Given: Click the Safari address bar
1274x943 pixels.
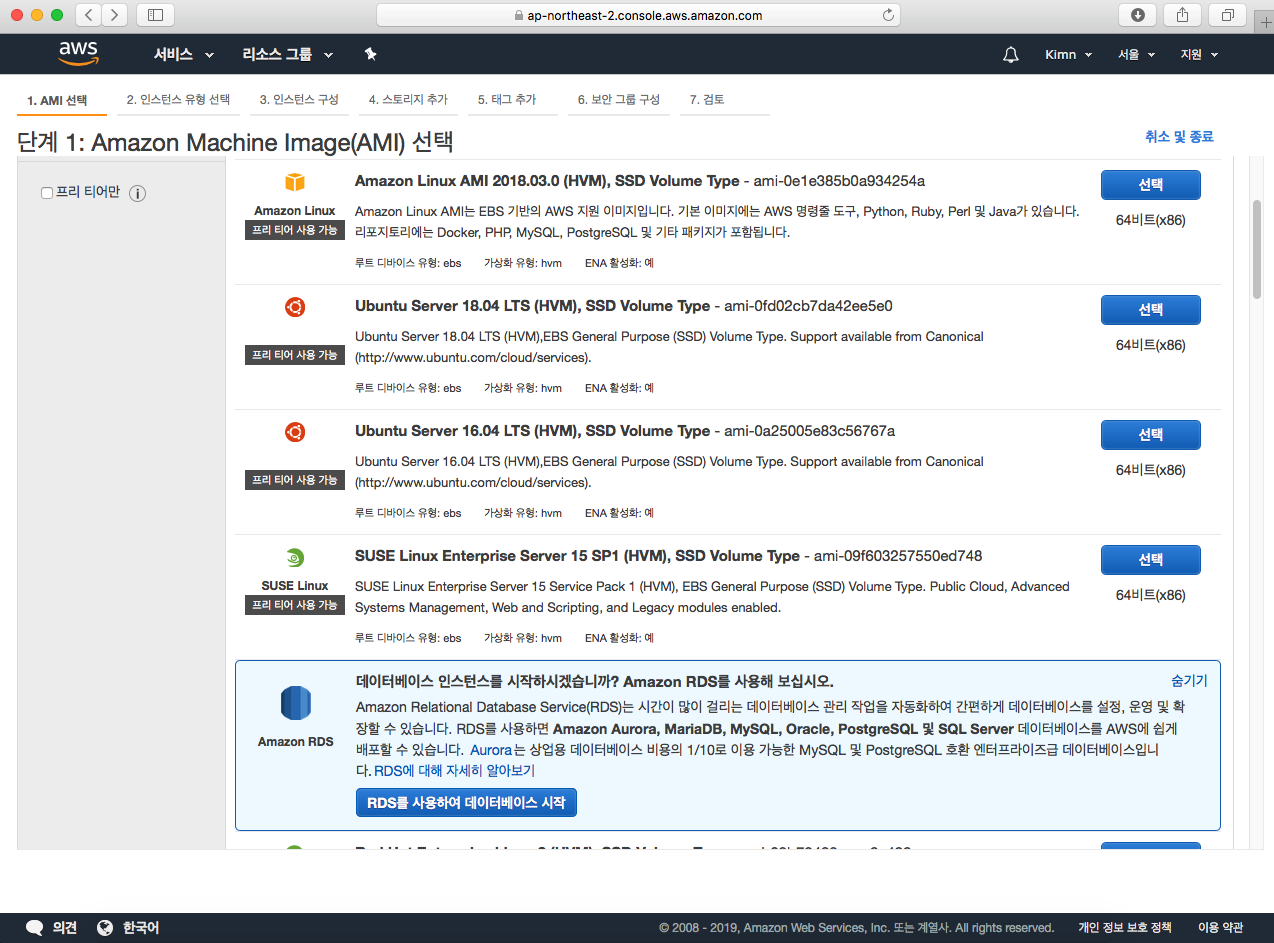Looking at the screenshot, I should pos(638,15).
